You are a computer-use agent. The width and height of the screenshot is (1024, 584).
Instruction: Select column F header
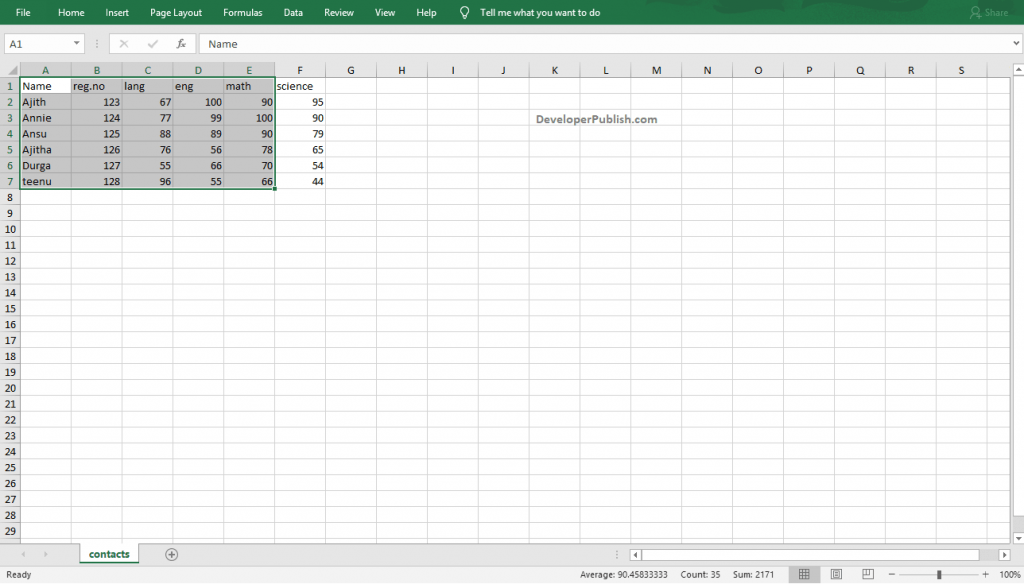pos(300,70)
